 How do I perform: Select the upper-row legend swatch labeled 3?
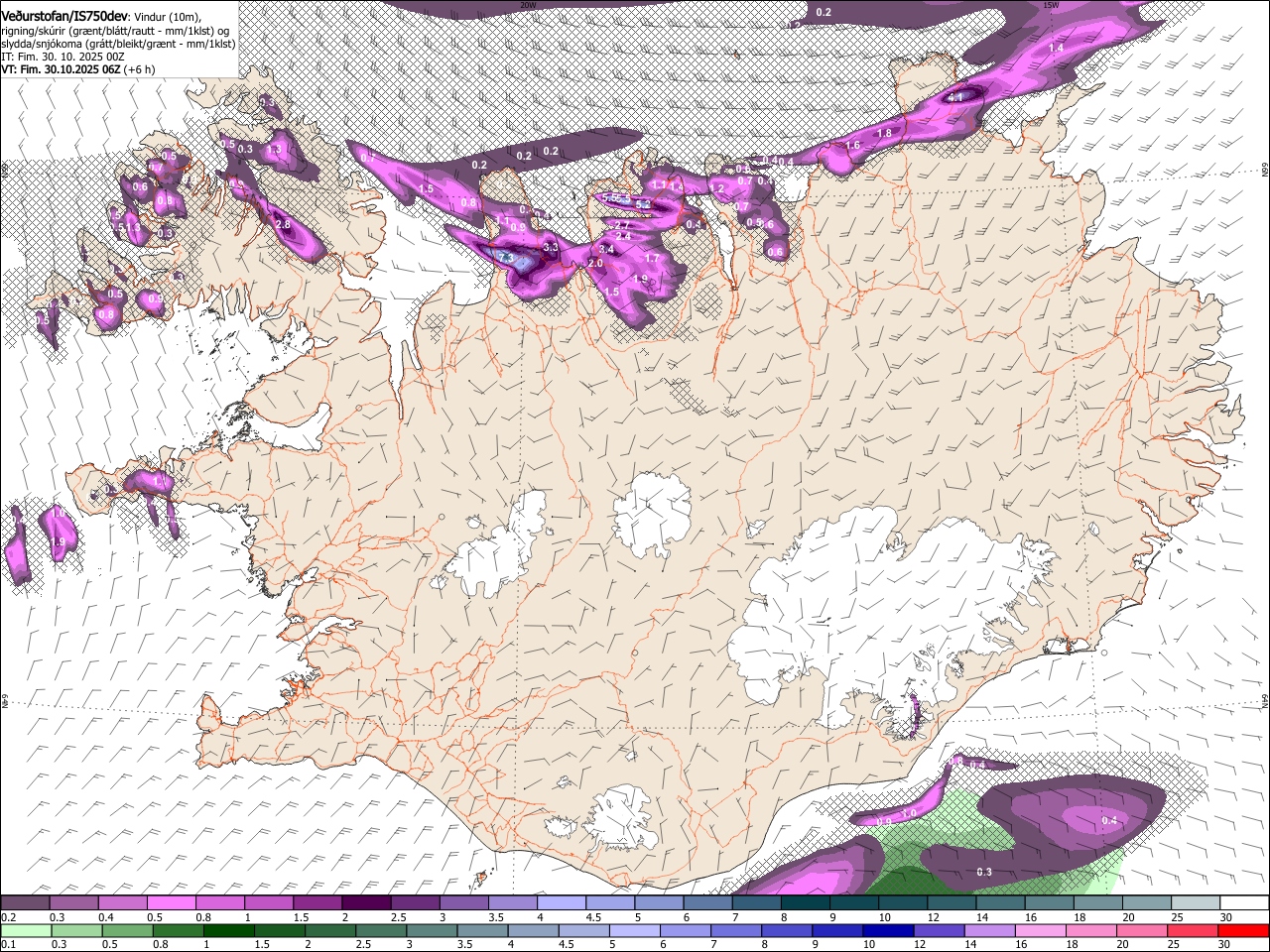point(462,903)
